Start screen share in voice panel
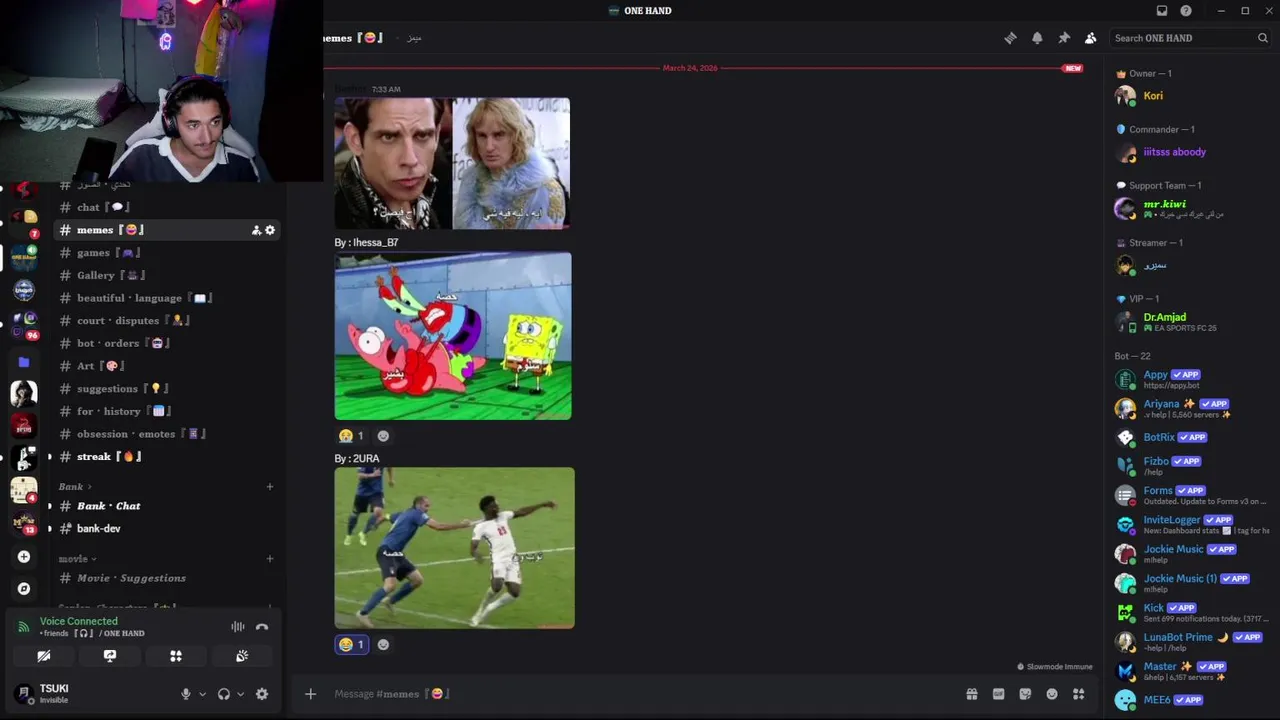 (x=110, y=656)
